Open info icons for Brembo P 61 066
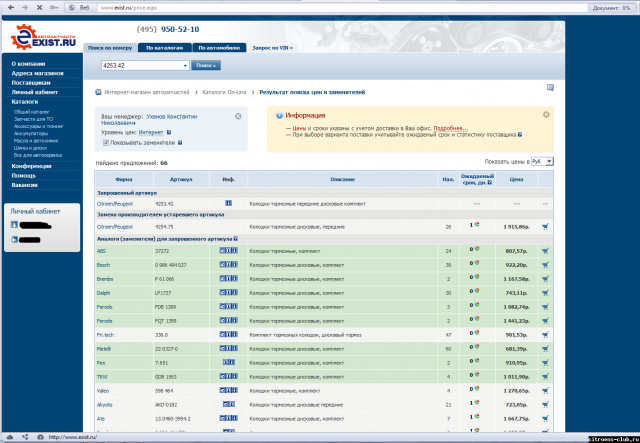Screen dimensions: 640x443 (x=228, y=279)
